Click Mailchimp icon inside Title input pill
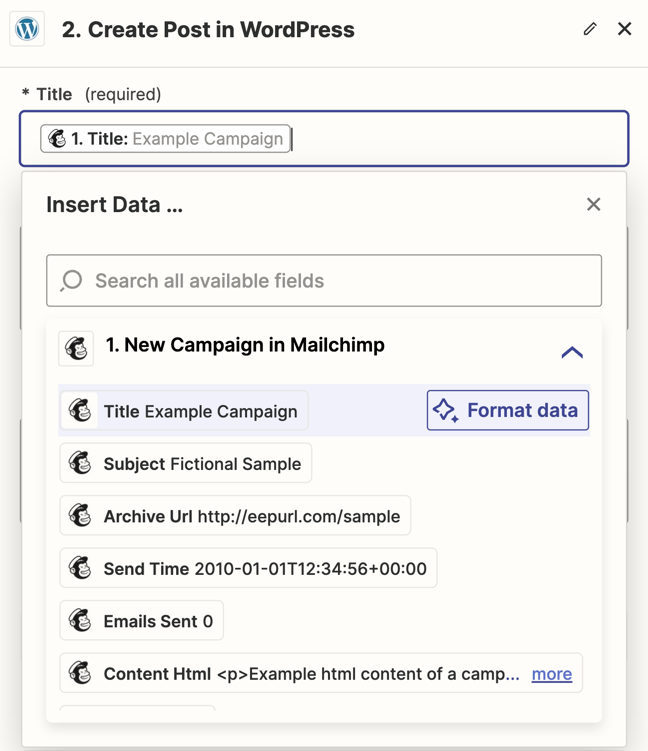Screen dimensions: 648x751 tap(57, 139)
